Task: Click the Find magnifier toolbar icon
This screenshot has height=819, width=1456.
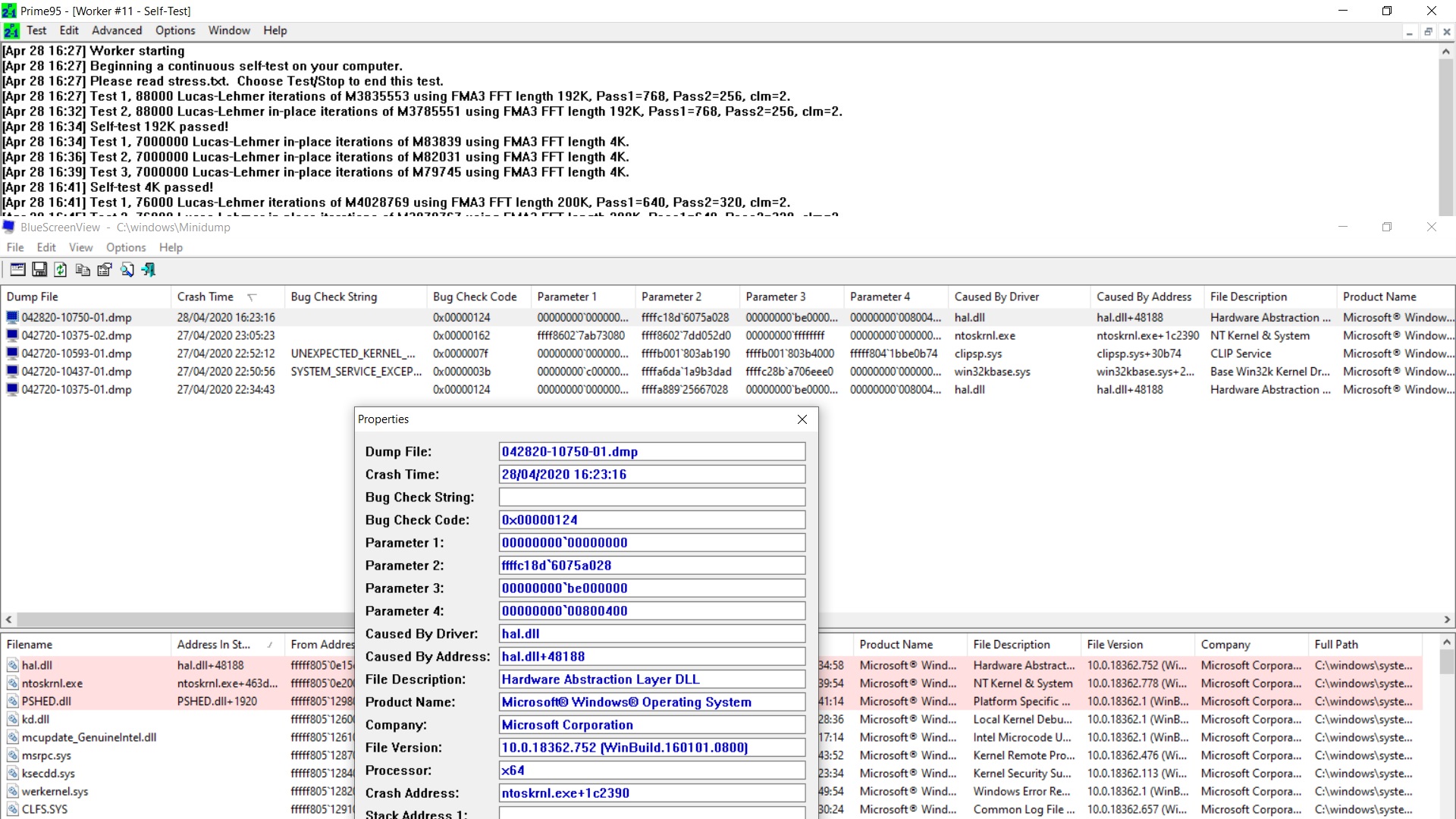Action: pyautogui.click(x=127, y=269)
